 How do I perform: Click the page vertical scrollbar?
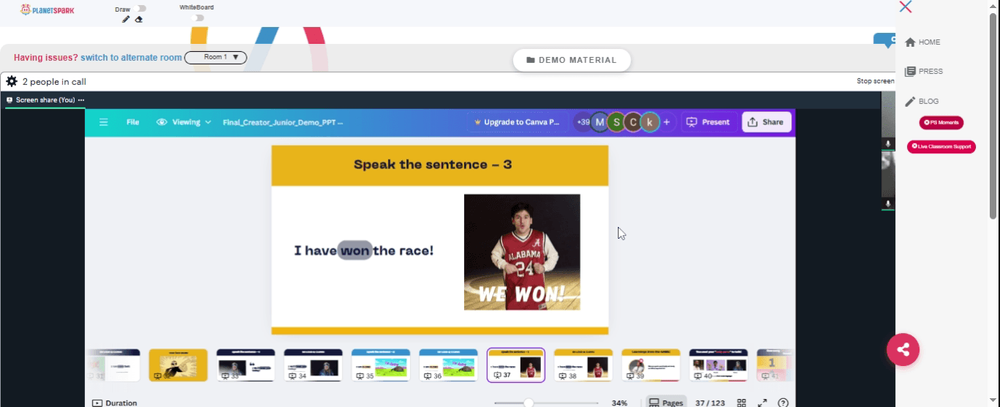tap(994, 115)
